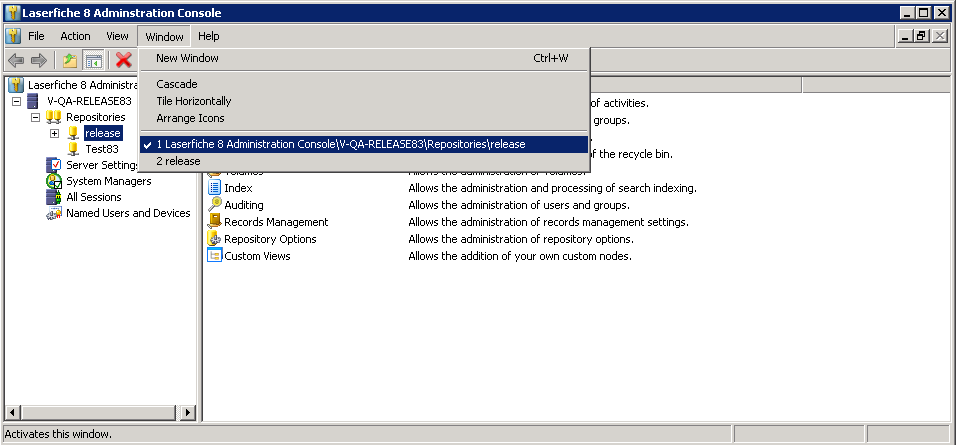Open the Help menu

tap(209, 36)
